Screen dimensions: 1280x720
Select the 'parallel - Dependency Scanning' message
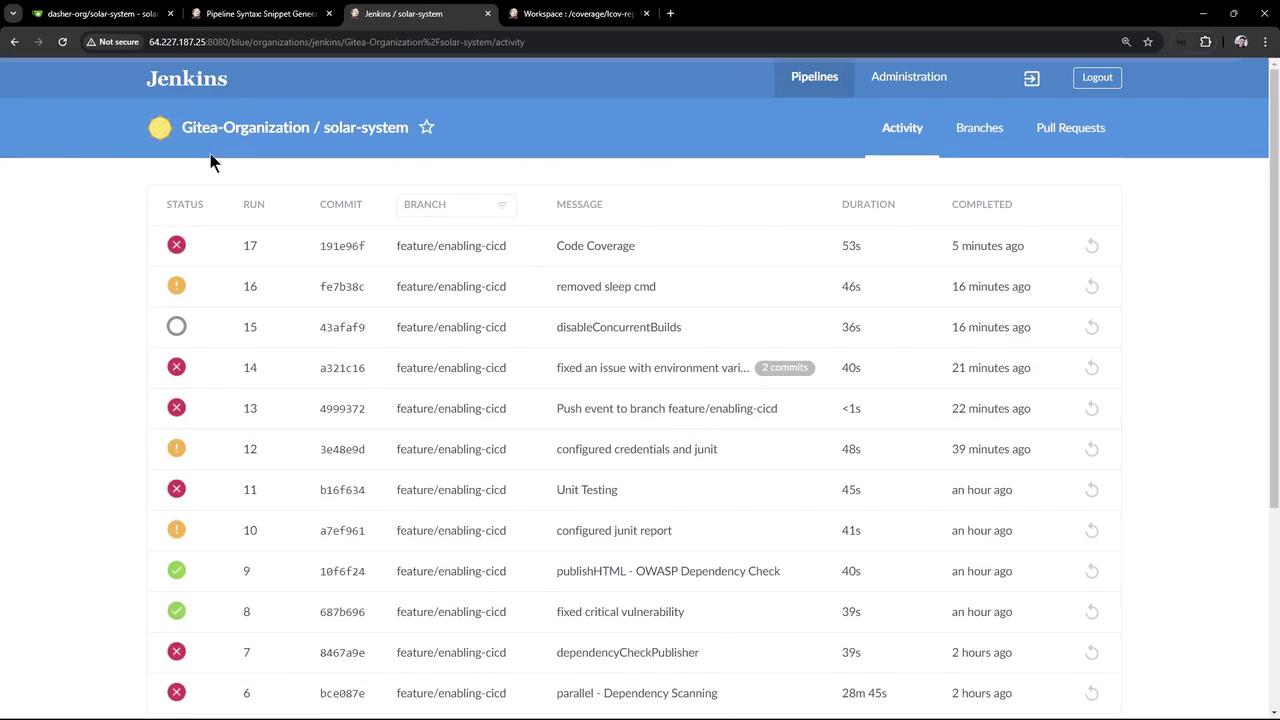637,693
